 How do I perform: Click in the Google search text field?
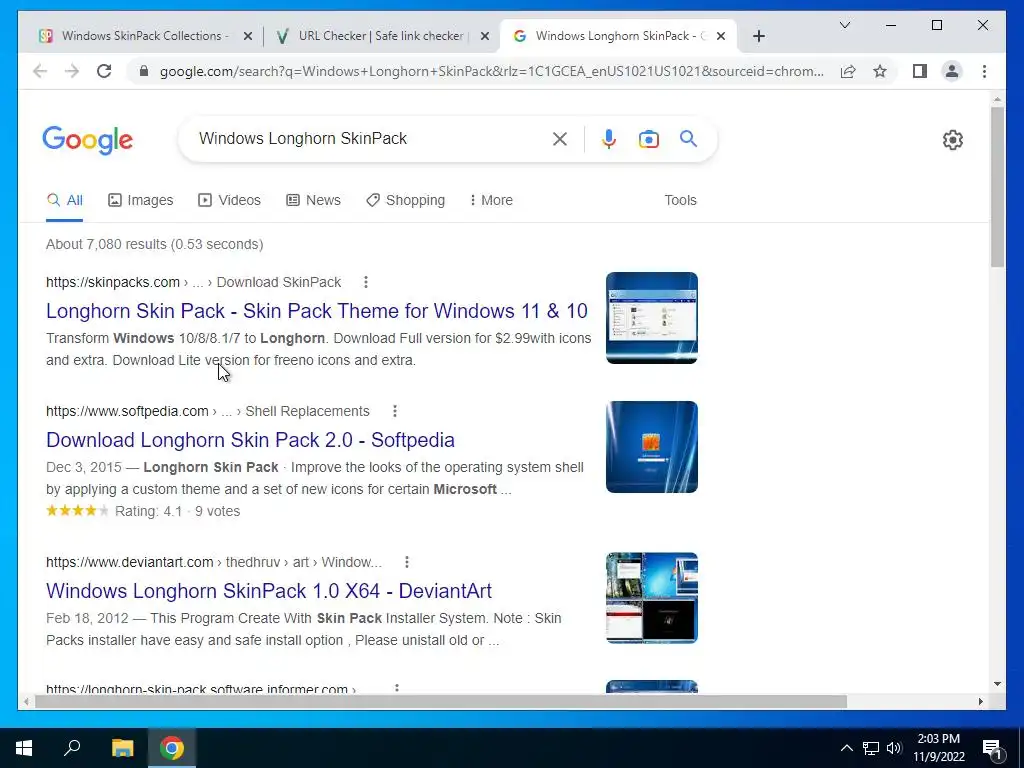(369, 138)
